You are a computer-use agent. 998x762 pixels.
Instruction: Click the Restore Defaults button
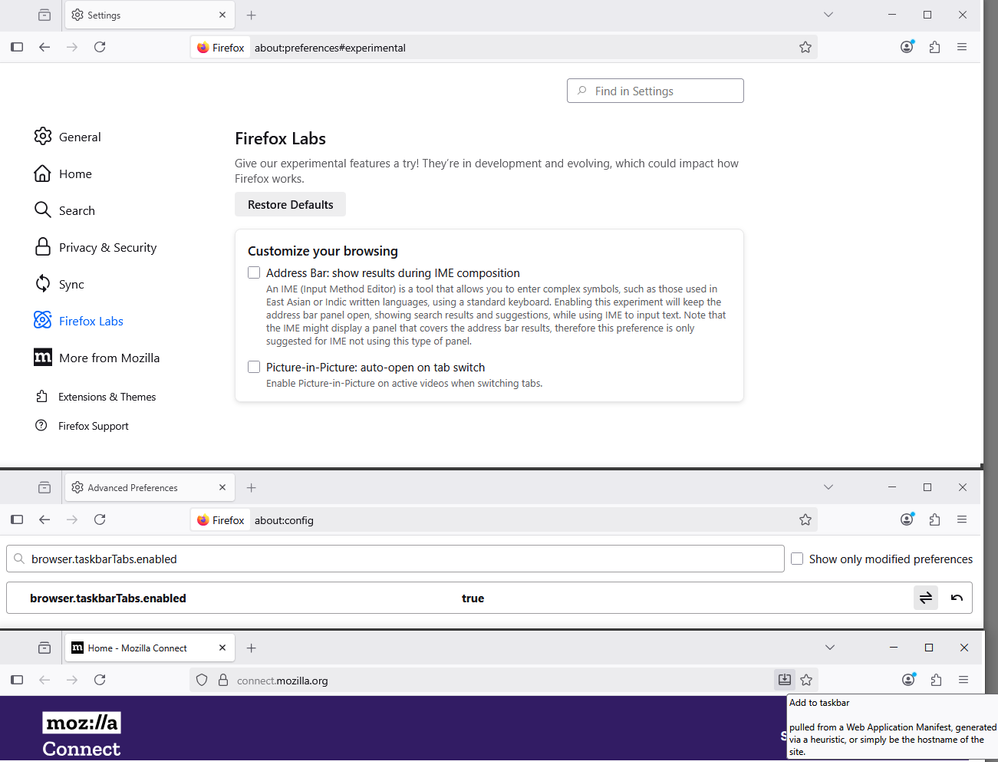[x=290, y=205]
